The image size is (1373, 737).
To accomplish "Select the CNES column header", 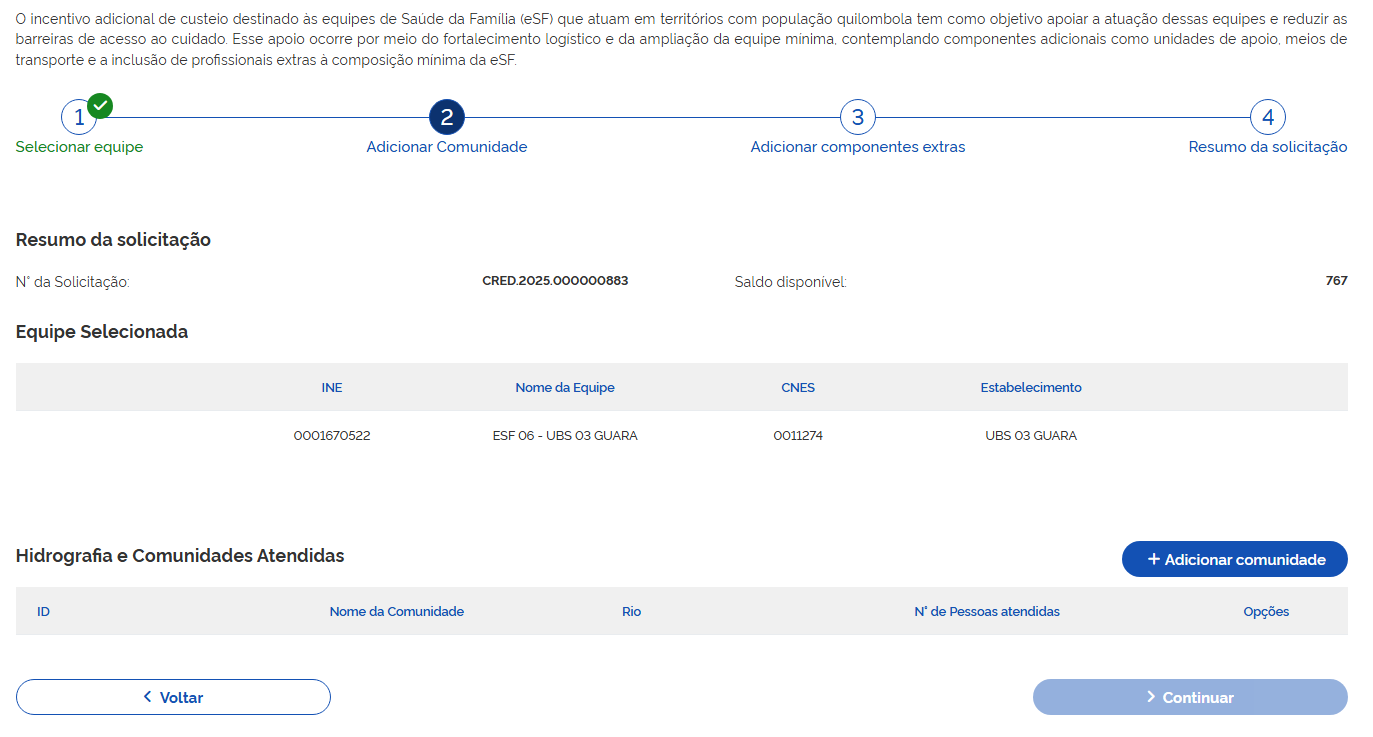I will (798, 388).
